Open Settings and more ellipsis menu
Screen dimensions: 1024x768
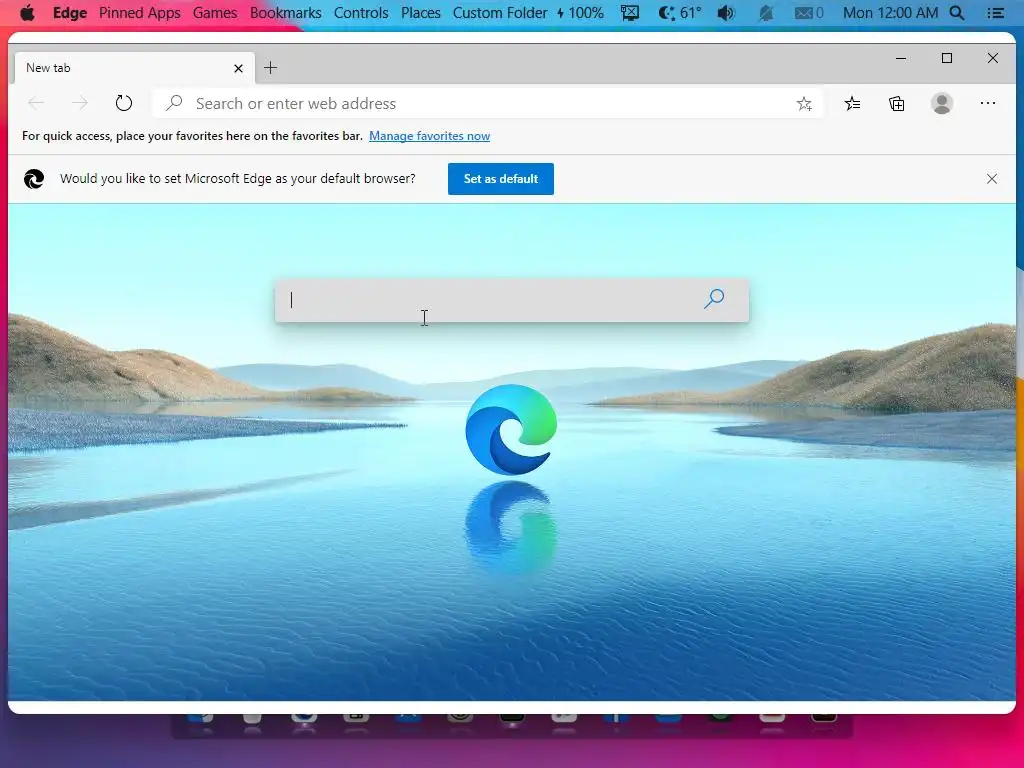tap(987, 103)
